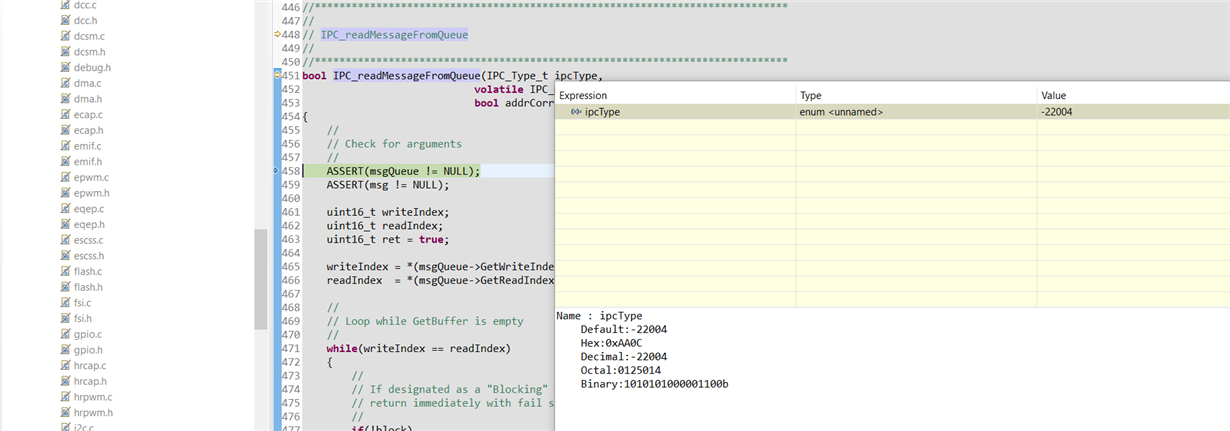The width and height of the screenshot is (1230, 431).
Task: Click the file tree vertical scrollbar thumb
Action: (x=259, y=279)
